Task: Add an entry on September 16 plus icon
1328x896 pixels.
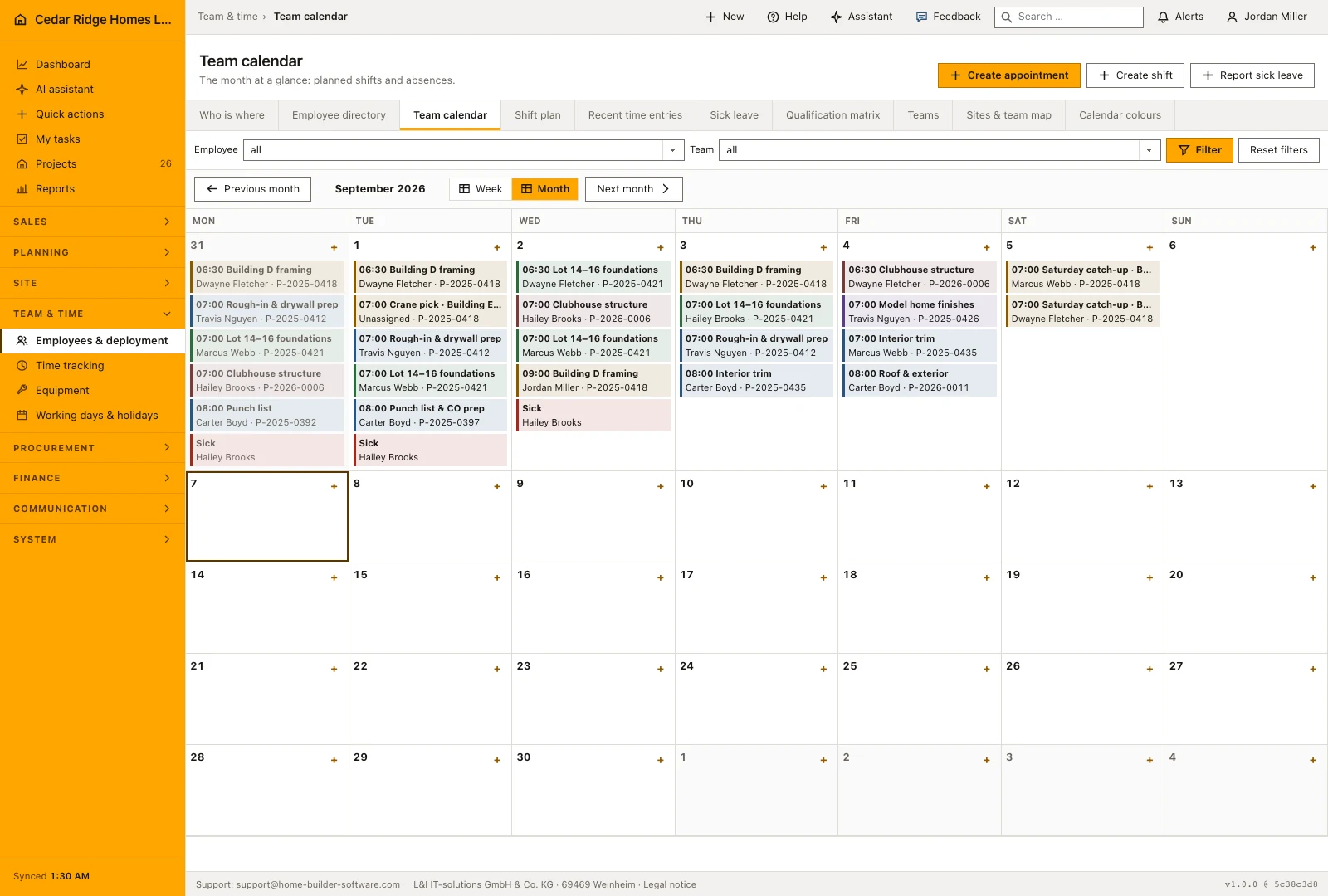Action: coord(661,578)
